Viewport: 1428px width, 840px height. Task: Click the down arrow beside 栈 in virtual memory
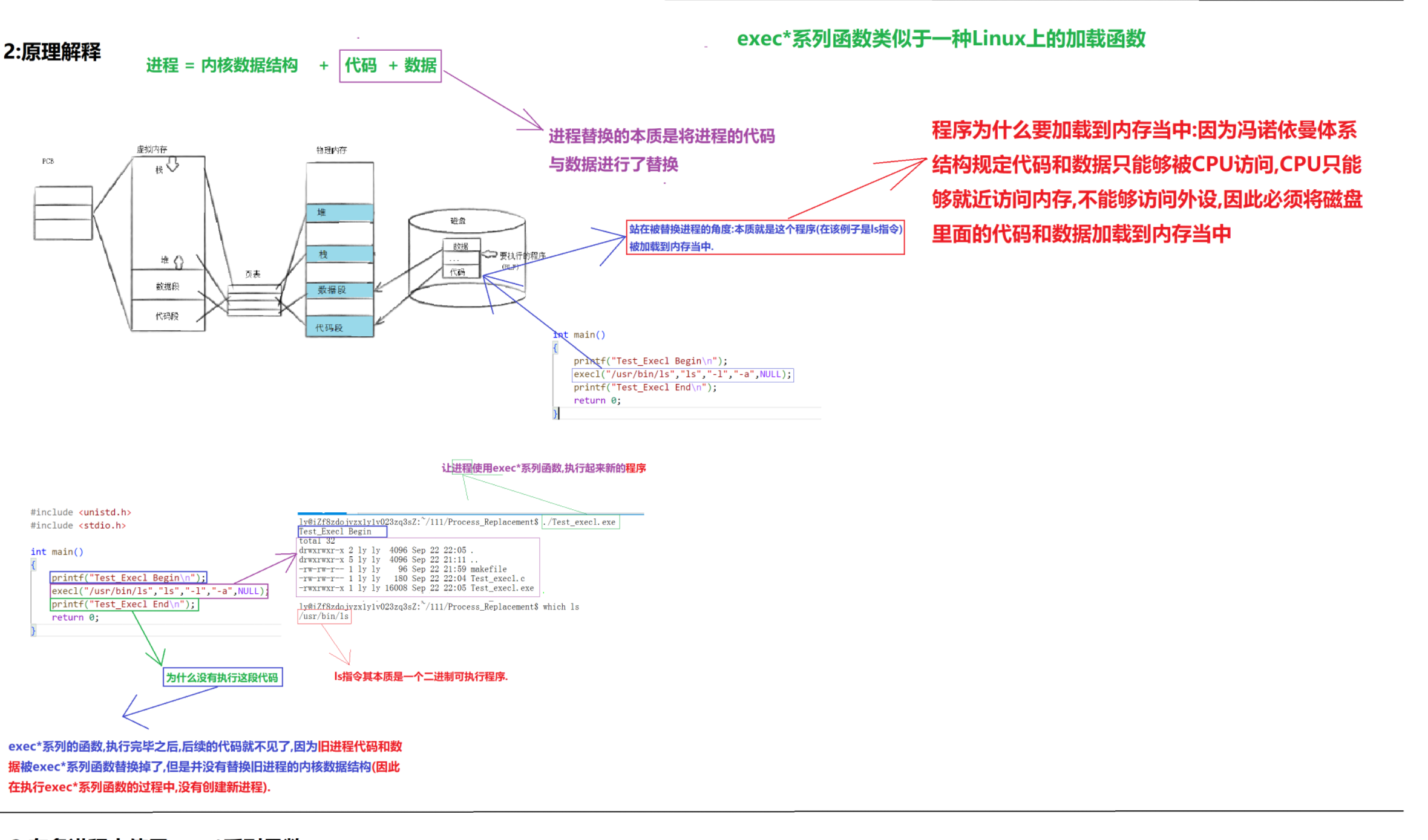pyautogui.click(x=172, y=164)
